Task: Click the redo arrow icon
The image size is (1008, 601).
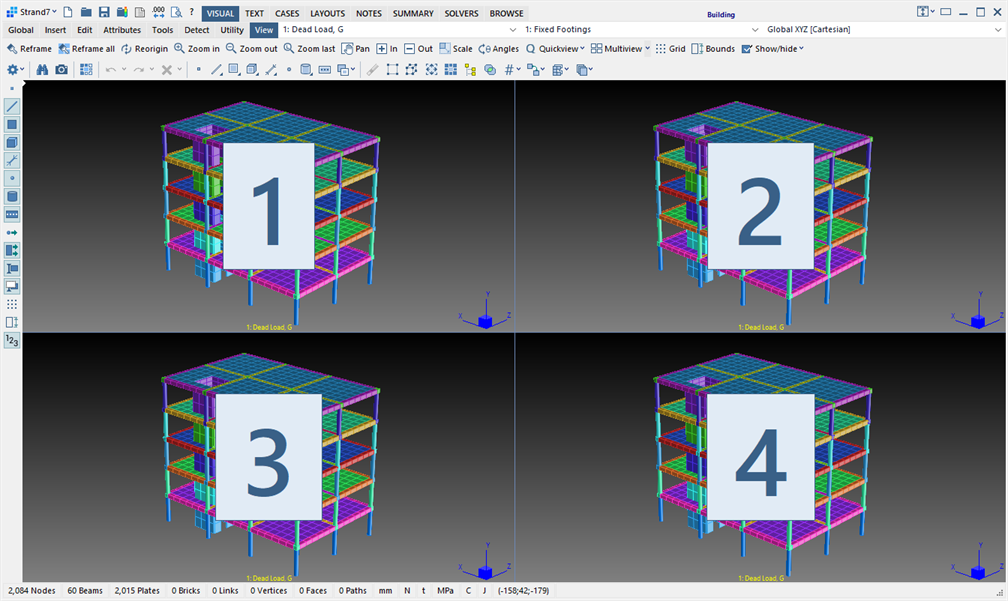Action: [139, 69]
